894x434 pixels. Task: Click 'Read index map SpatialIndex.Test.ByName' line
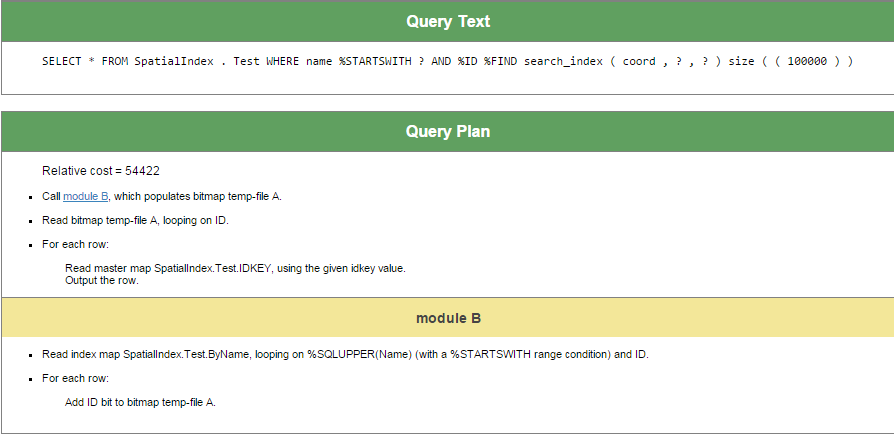click(346, 355)
